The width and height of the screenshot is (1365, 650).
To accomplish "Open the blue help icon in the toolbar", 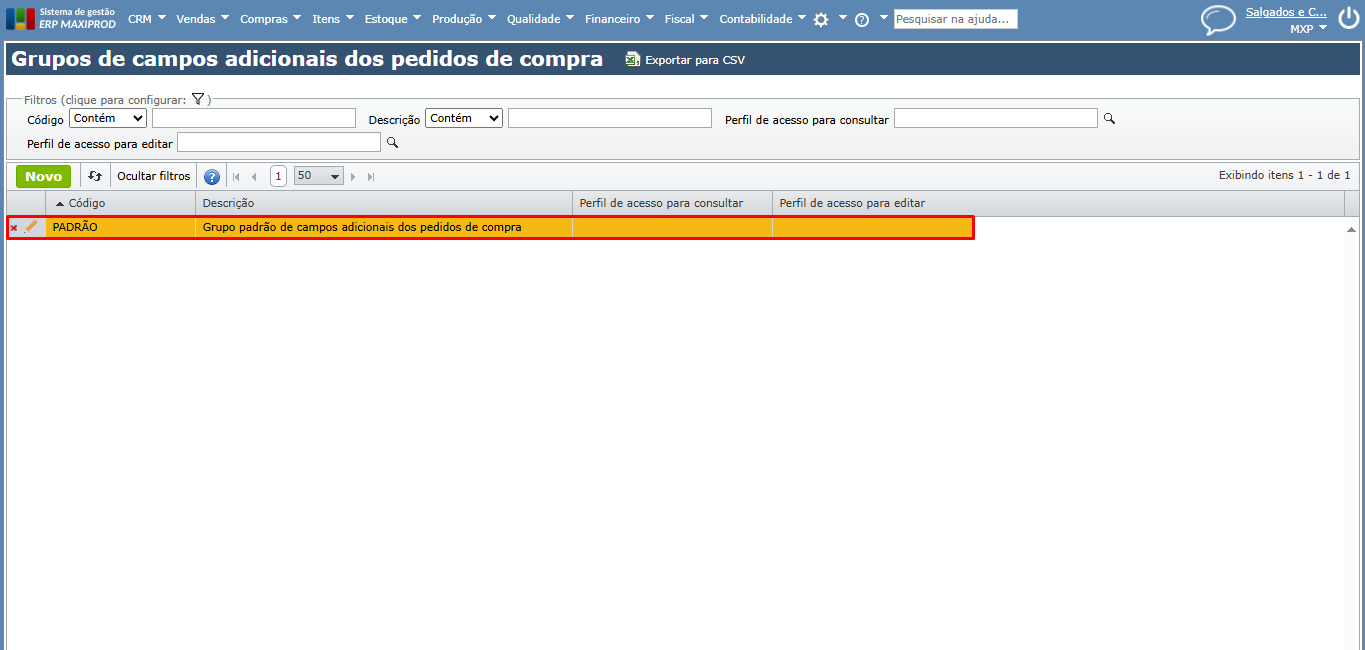I will click(212, 177).
